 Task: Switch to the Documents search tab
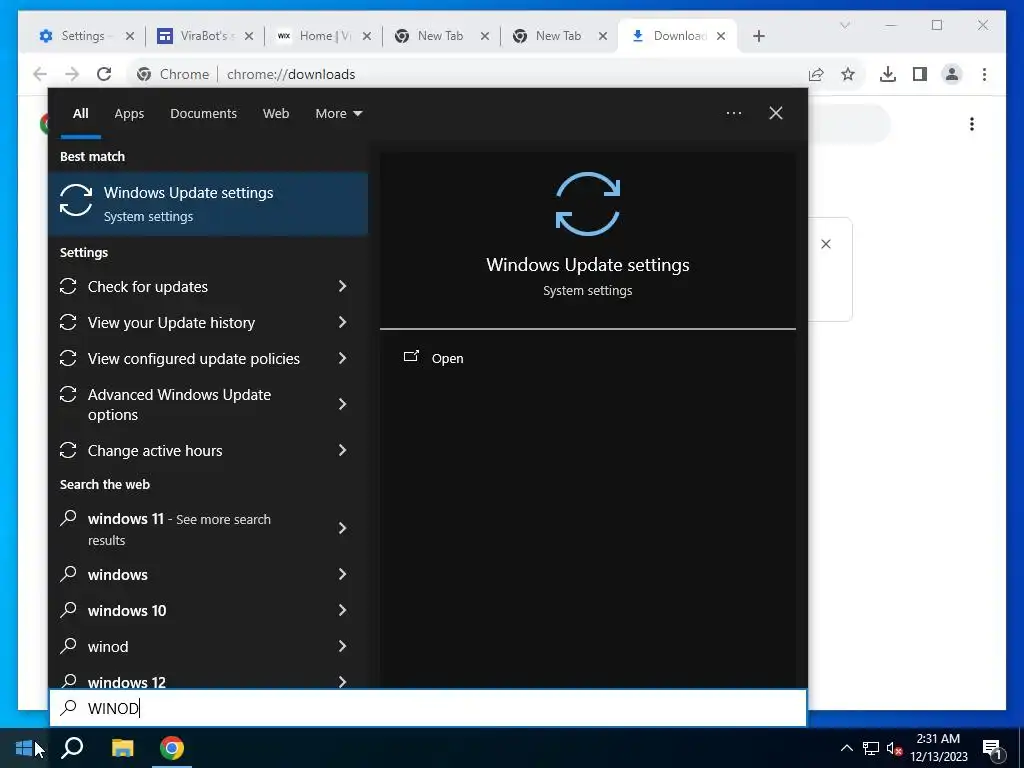click(203, 114)
